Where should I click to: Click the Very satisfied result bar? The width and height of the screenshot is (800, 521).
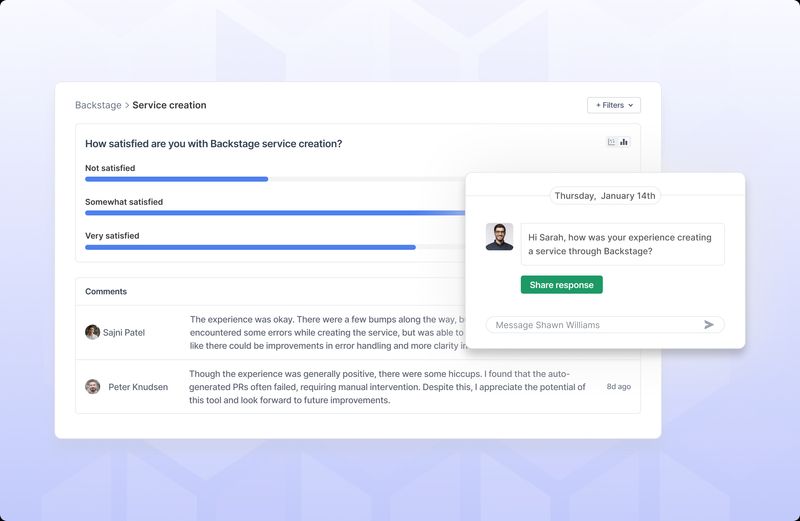point(250,247)
